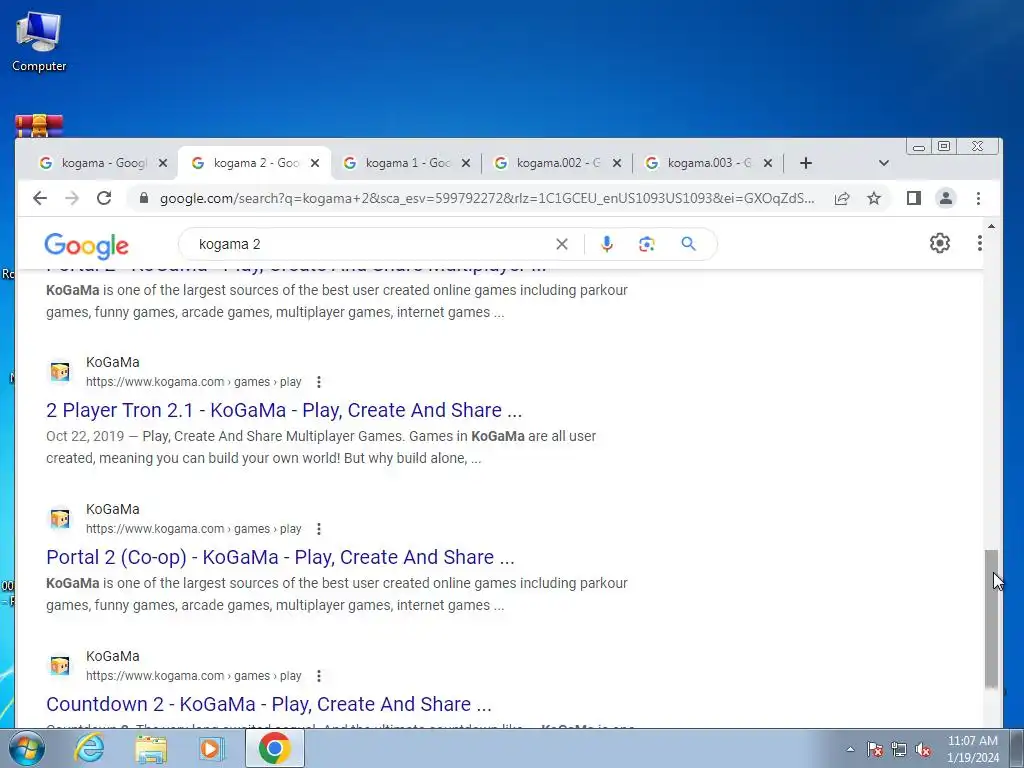
Task: Close the 'kogama - Google' tab
Action: pos(163,163)
